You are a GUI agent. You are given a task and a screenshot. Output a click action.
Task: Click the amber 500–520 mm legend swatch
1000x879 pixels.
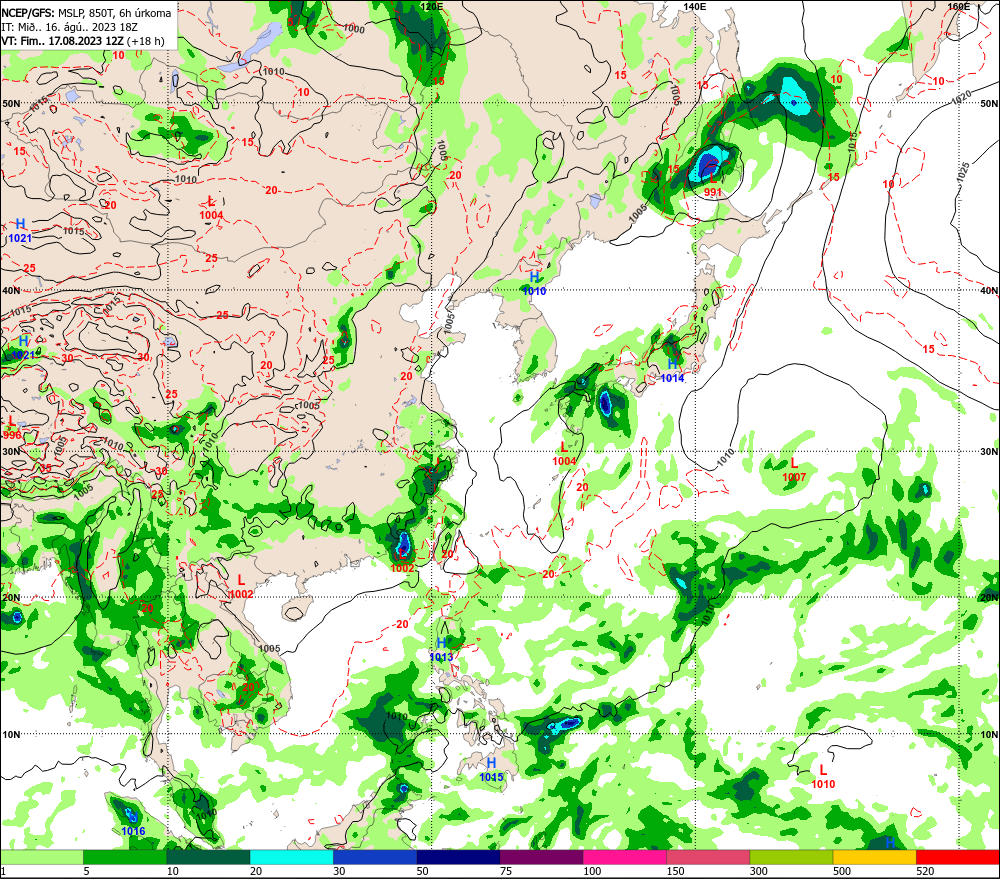point(874,857)
